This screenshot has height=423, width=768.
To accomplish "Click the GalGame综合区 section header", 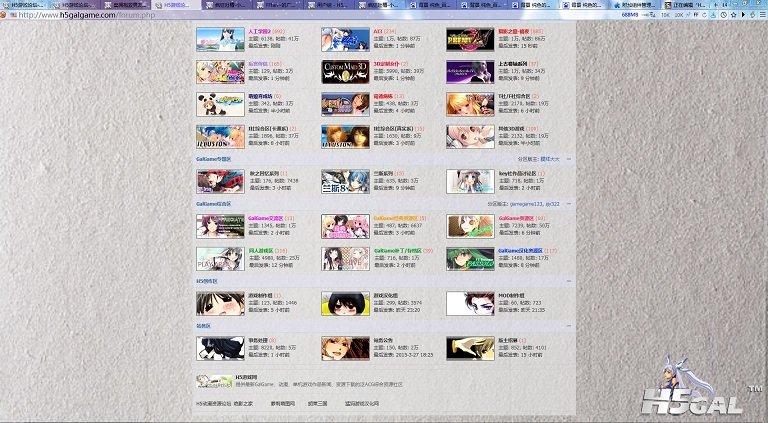I will (x=214, y=204).
